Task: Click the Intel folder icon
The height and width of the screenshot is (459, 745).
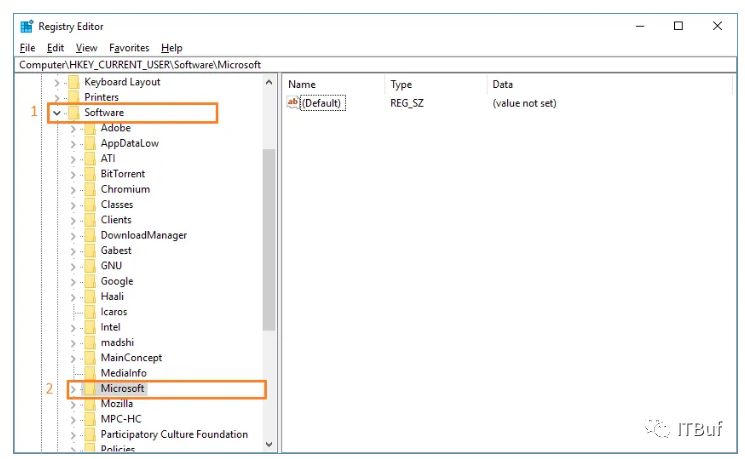Action: 90,327
